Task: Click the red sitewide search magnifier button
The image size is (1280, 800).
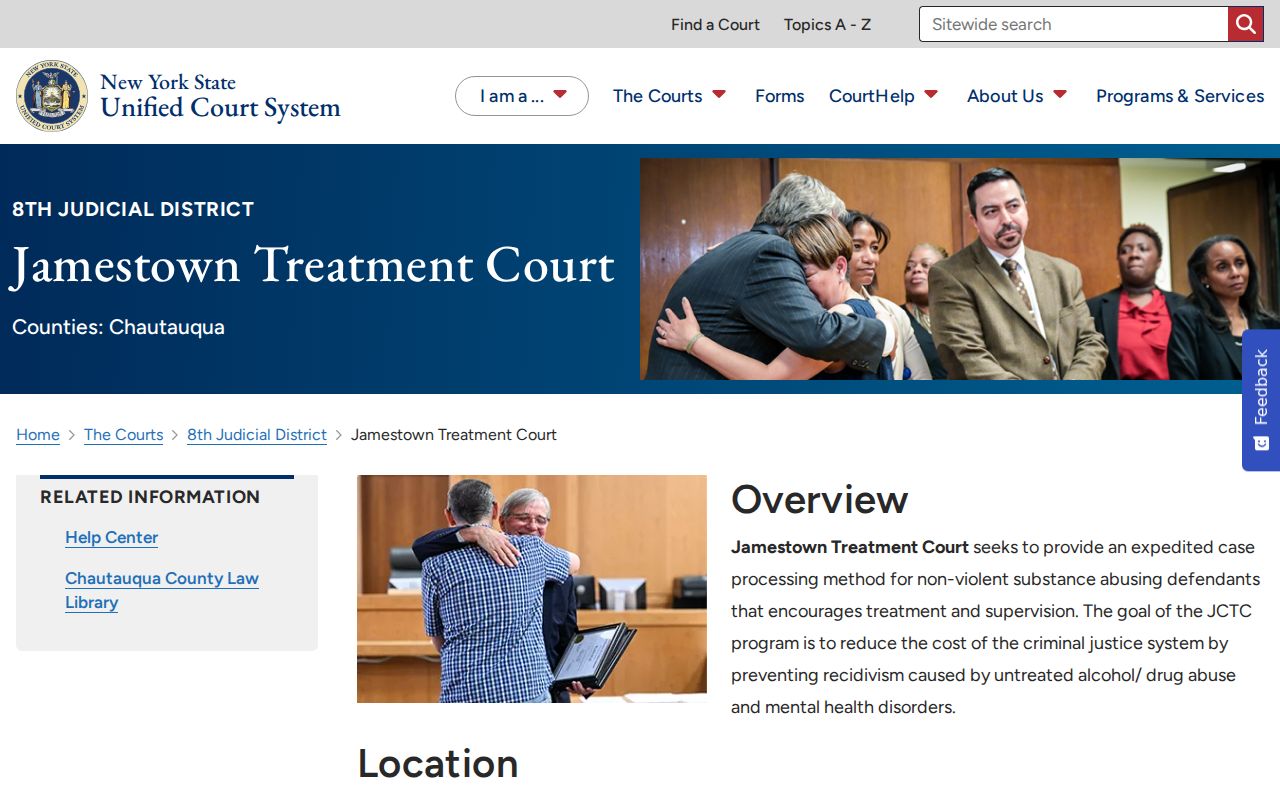Action: point(1245,24)
